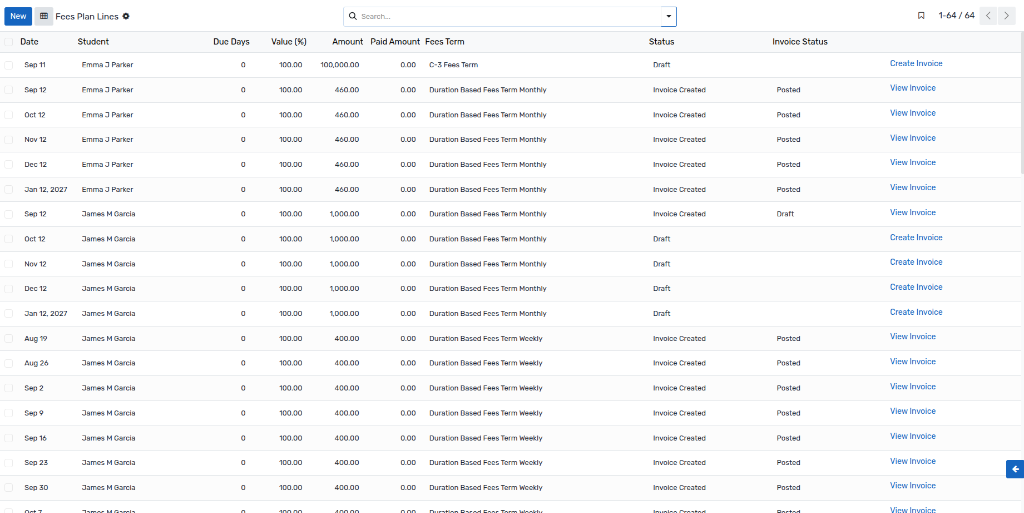Click Weekly fees term in Sep 2 row
The image size is (1024, 513).
(486, 388)
